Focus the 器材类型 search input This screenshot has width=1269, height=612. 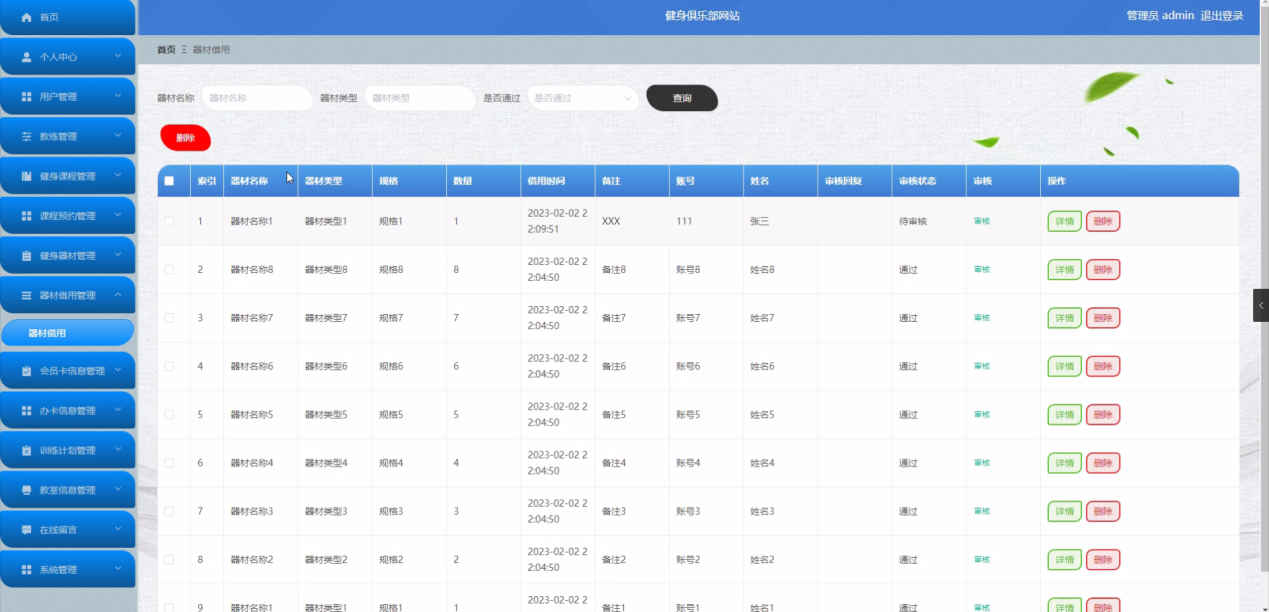click(420, 98)
